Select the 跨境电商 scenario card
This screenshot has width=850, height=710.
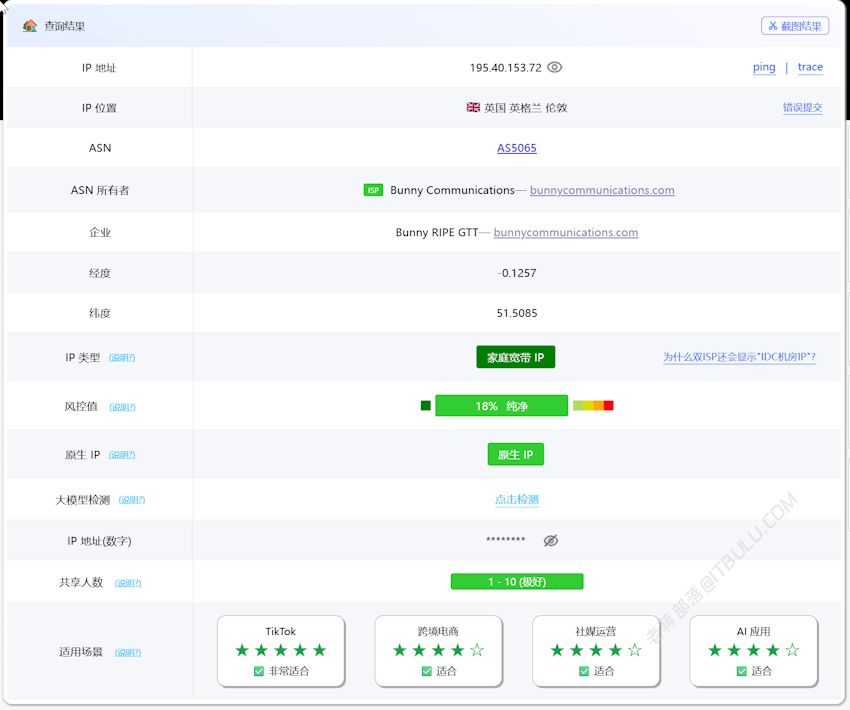tap(439, 651)
